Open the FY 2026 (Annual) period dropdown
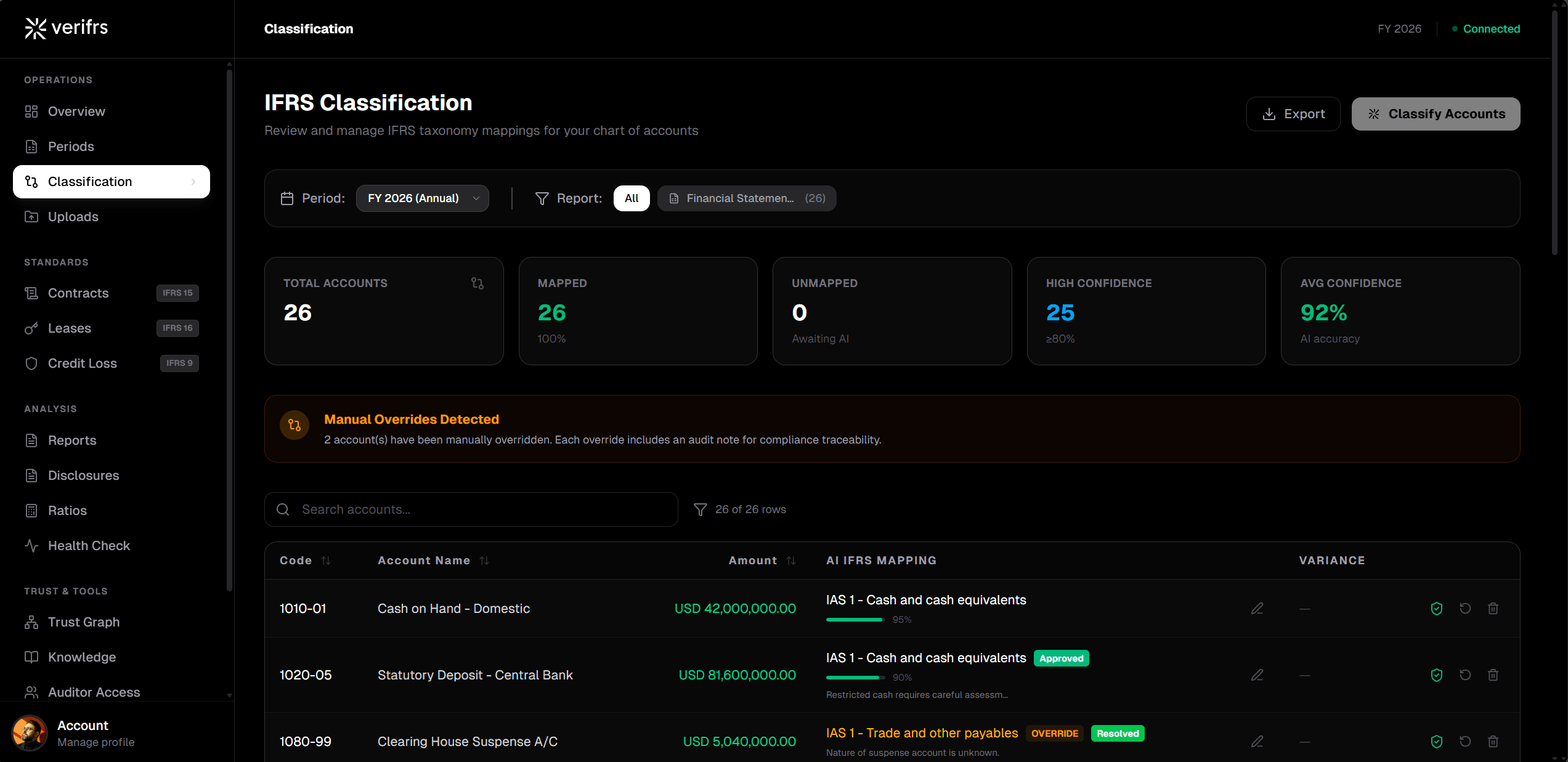The image size is (1568, 762). [x=422, y=198]
